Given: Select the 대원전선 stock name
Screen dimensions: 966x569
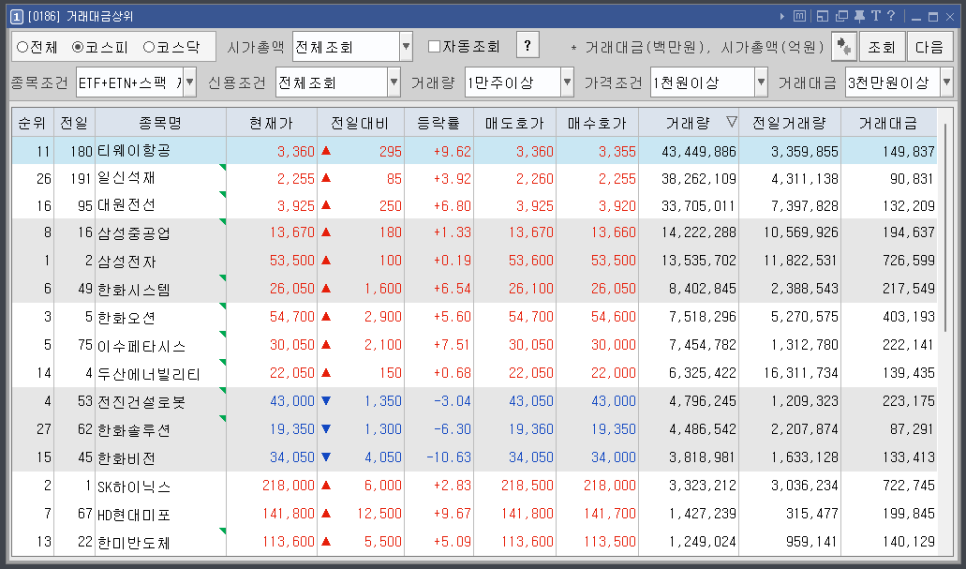Looking at the screenshot, I should (126, 206).
